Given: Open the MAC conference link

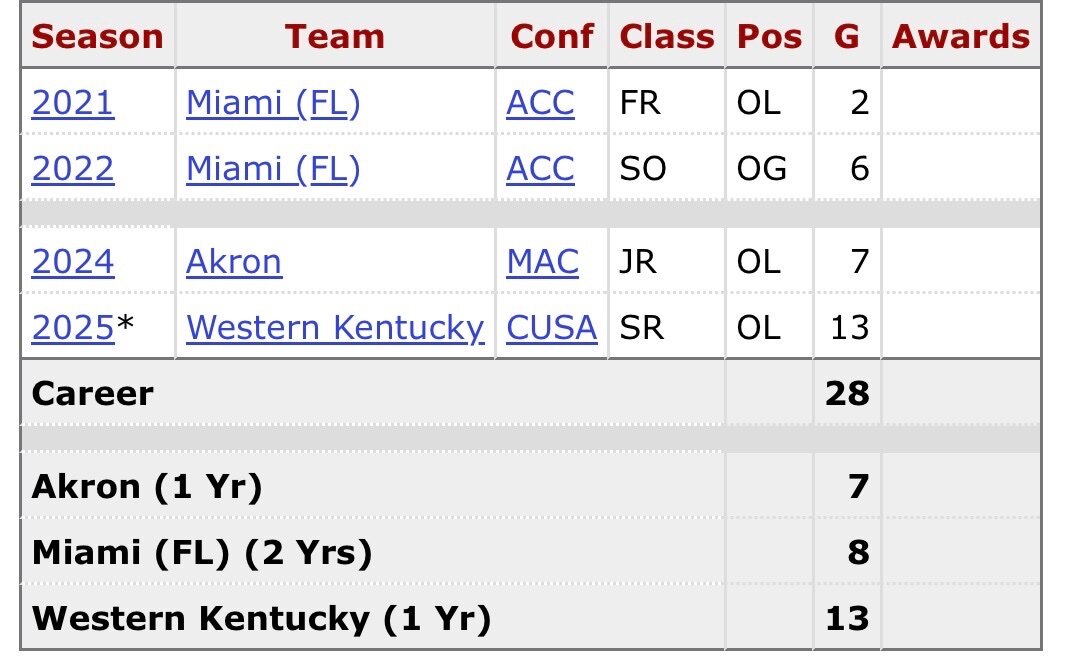Looking at the screenshot, I should (x=543, y=262).
